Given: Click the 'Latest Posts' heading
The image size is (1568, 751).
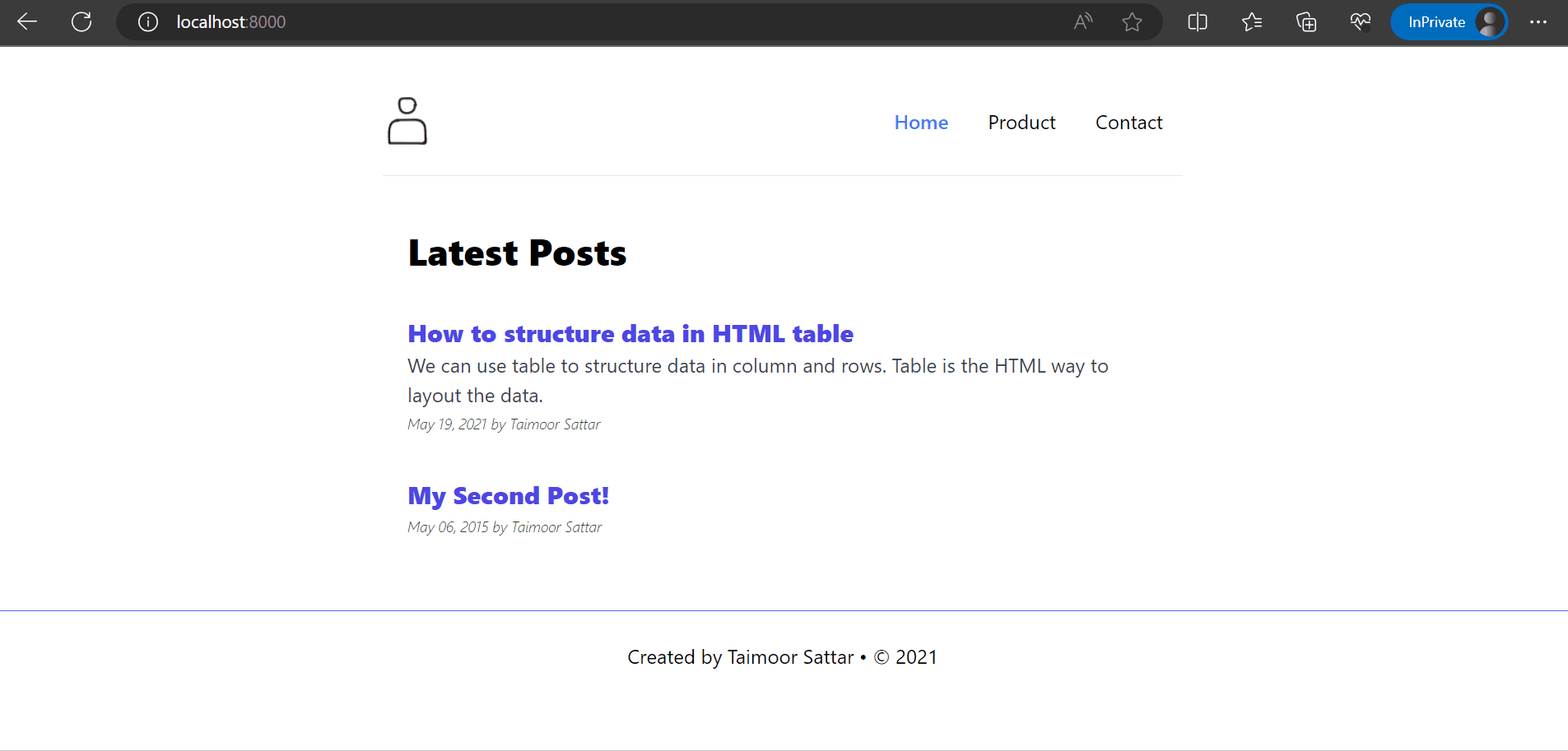Looking at the screenshot, I should (517, 253).
